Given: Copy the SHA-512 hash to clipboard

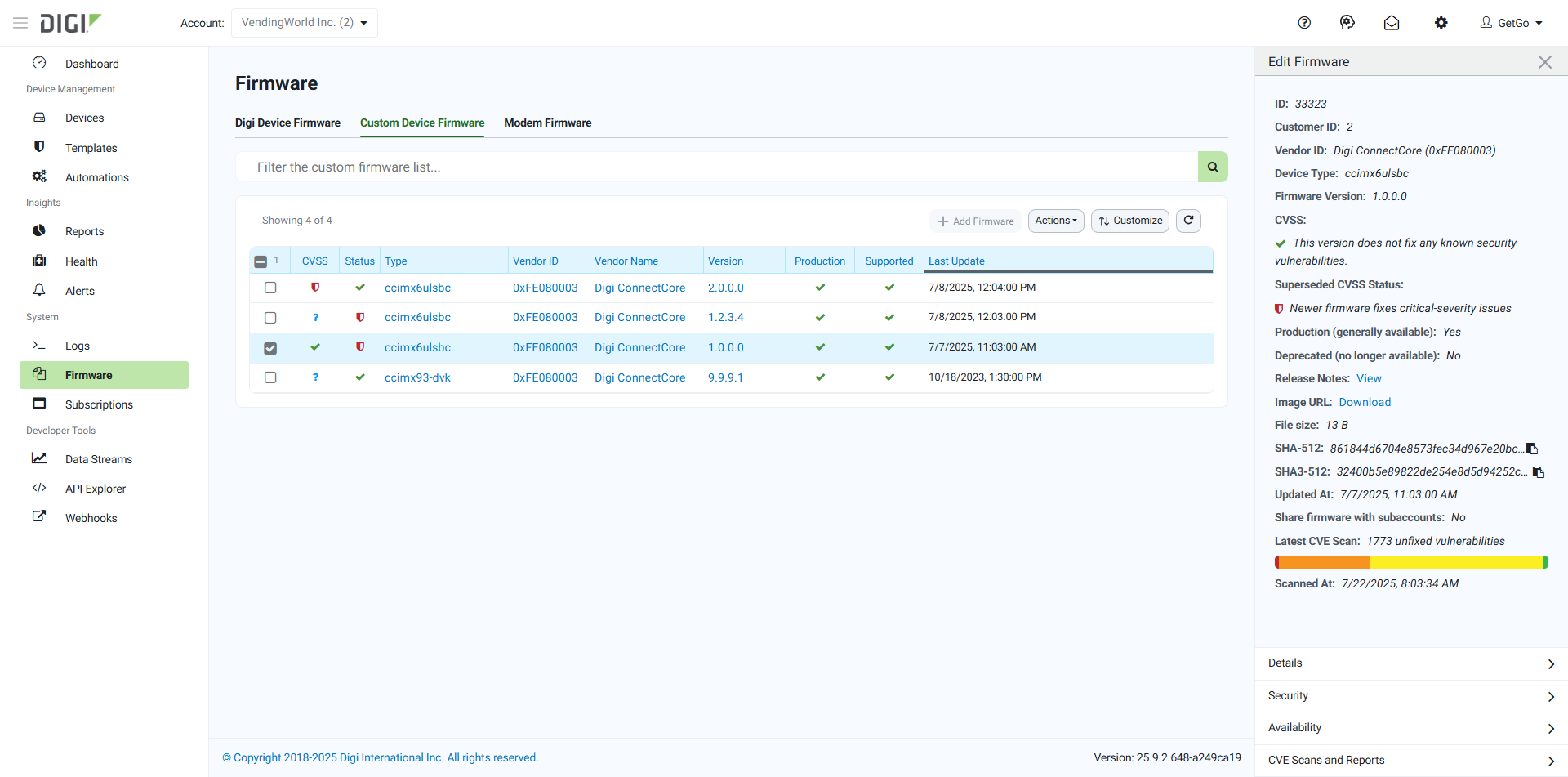Looking at the screenshot, I should click(x=1532, y=449).
